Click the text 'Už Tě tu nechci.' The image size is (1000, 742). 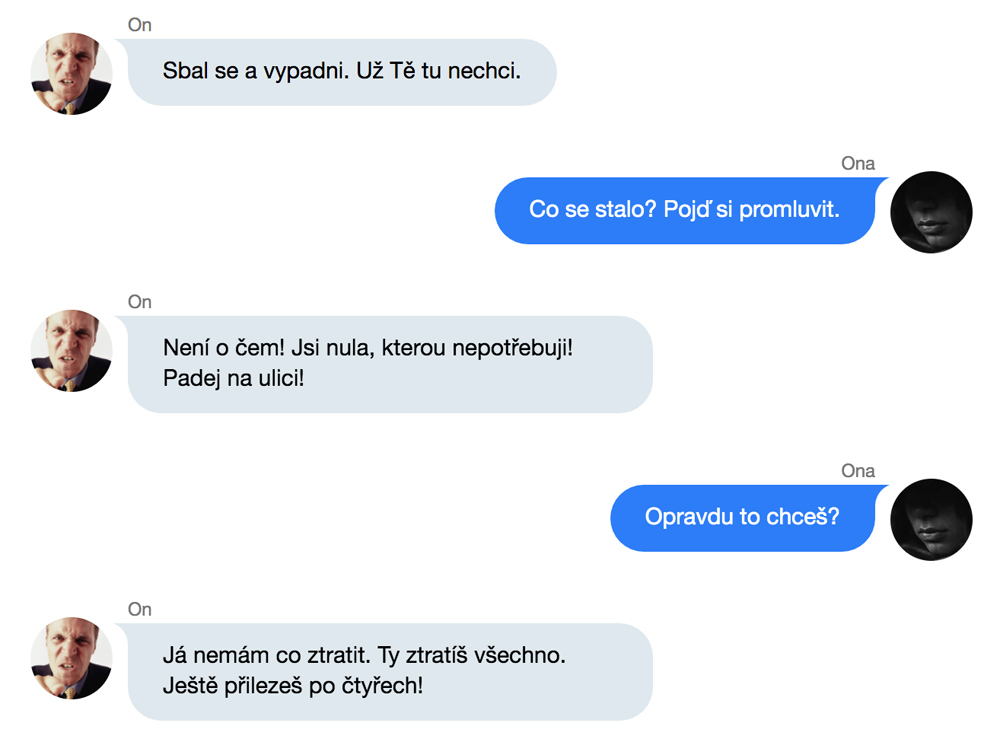pyautogui.click(x=439, y=71)
